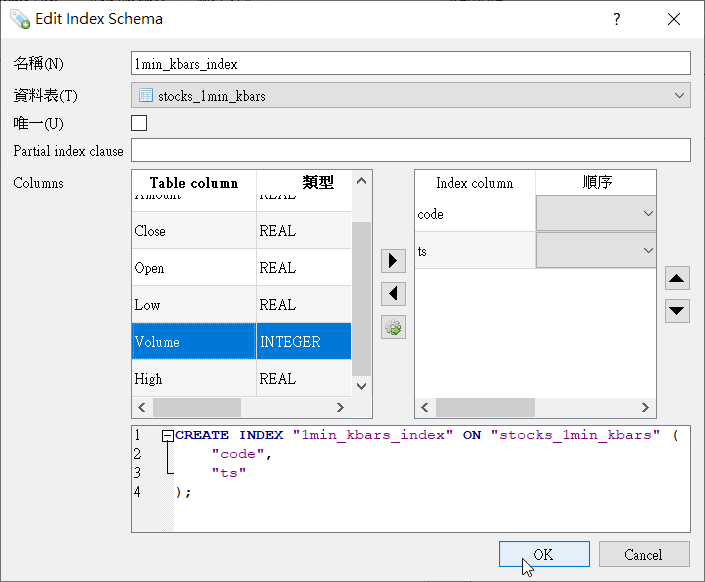This screenshot has height=582, width=705.
Task: Confirm with the OK button
Action: tap(544, 554)
